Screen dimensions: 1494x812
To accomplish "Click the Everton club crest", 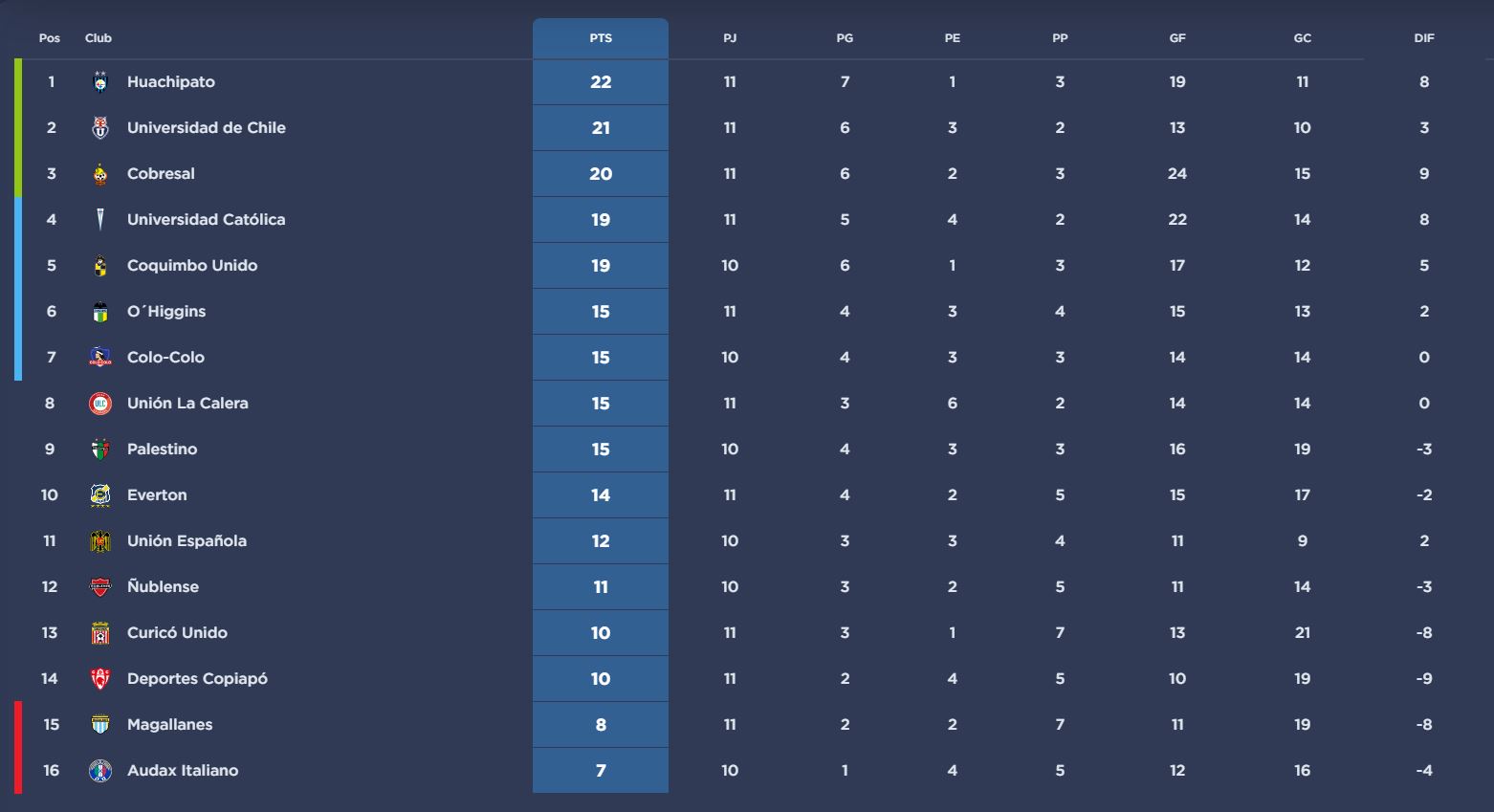I will (x=100, y=495).
